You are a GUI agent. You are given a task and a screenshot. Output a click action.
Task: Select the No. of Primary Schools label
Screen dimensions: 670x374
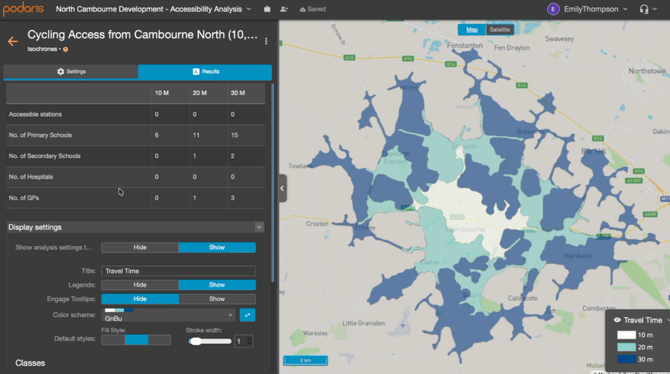40,135
